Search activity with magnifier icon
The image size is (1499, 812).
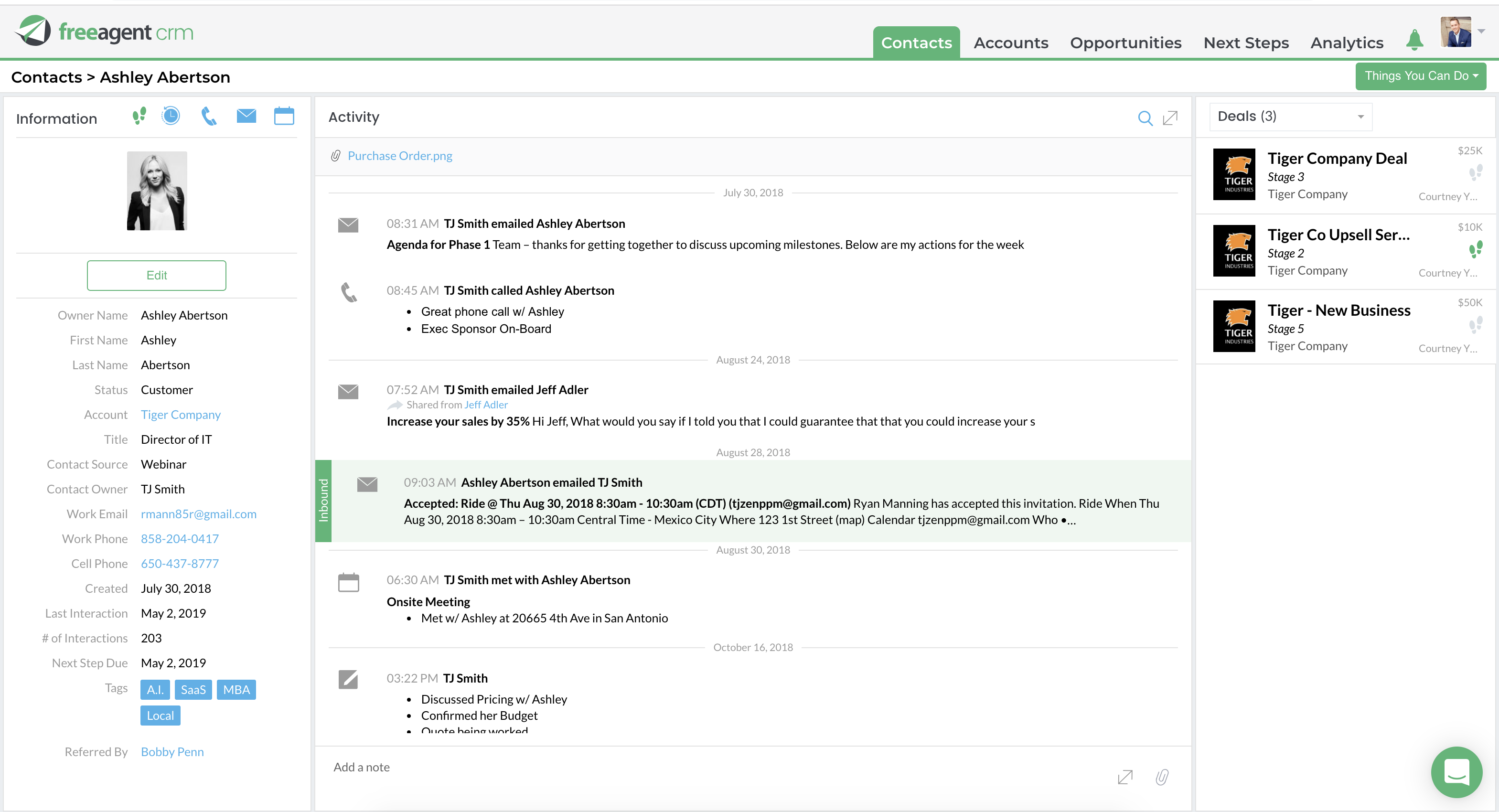point(1145,118)
